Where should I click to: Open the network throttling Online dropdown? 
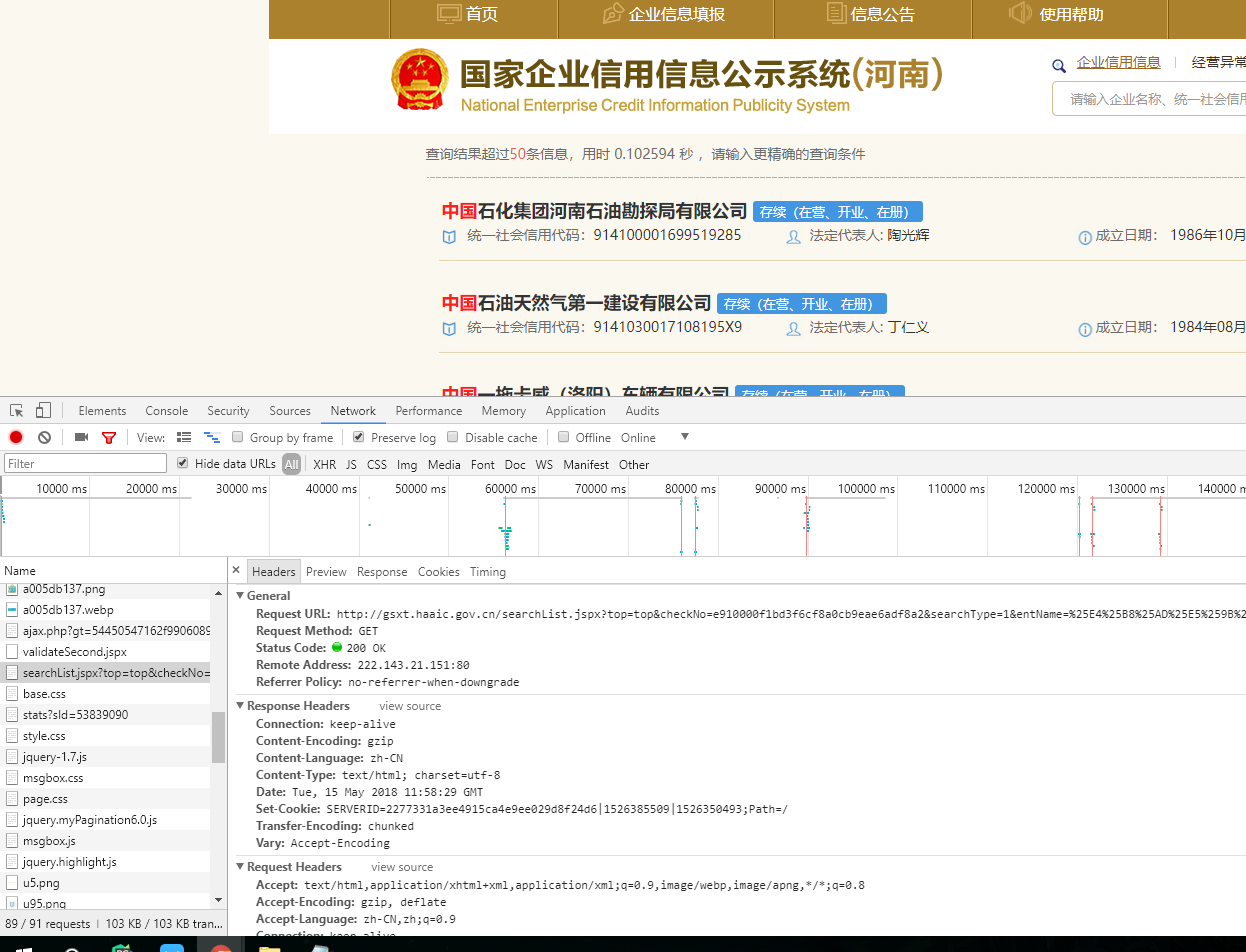point(640,437)
